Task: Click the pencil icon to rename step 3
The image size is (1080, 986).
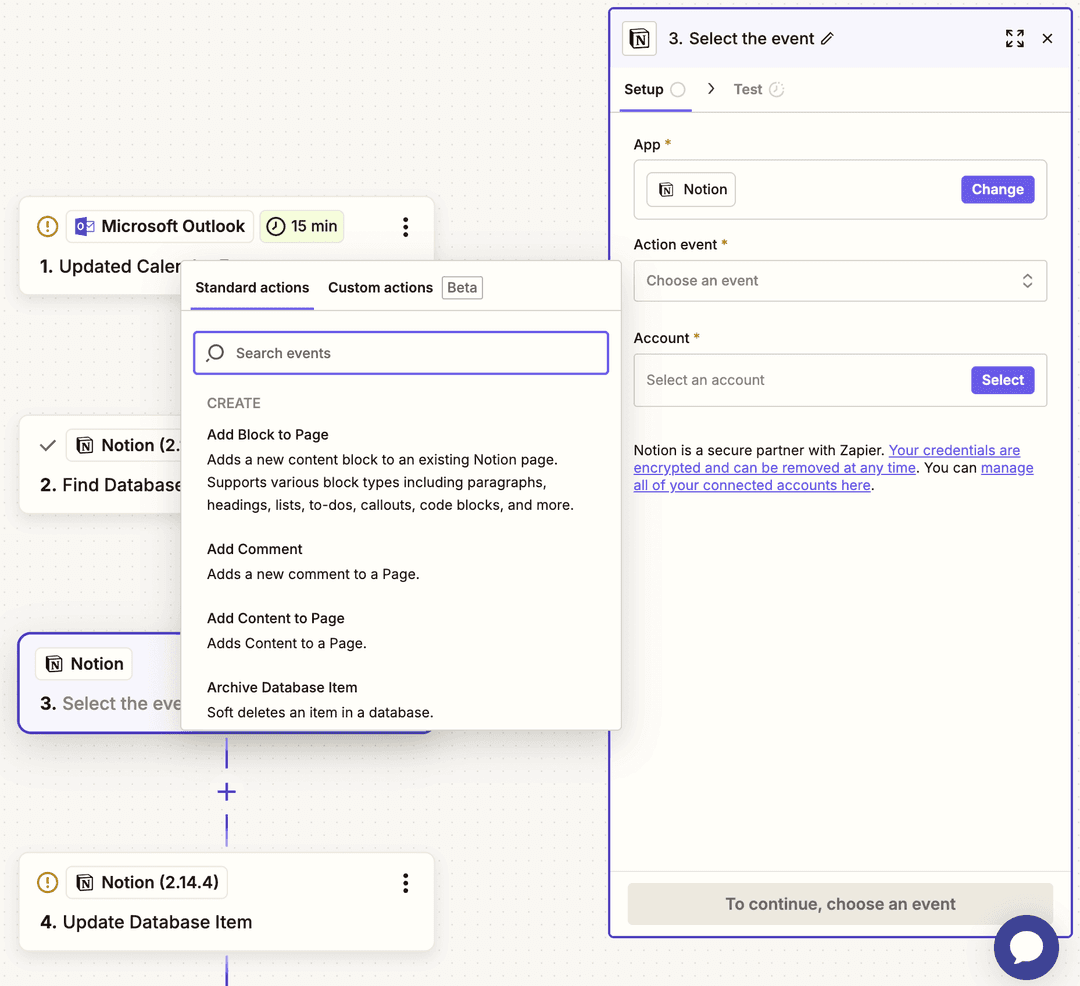Action: click(827, 39)
